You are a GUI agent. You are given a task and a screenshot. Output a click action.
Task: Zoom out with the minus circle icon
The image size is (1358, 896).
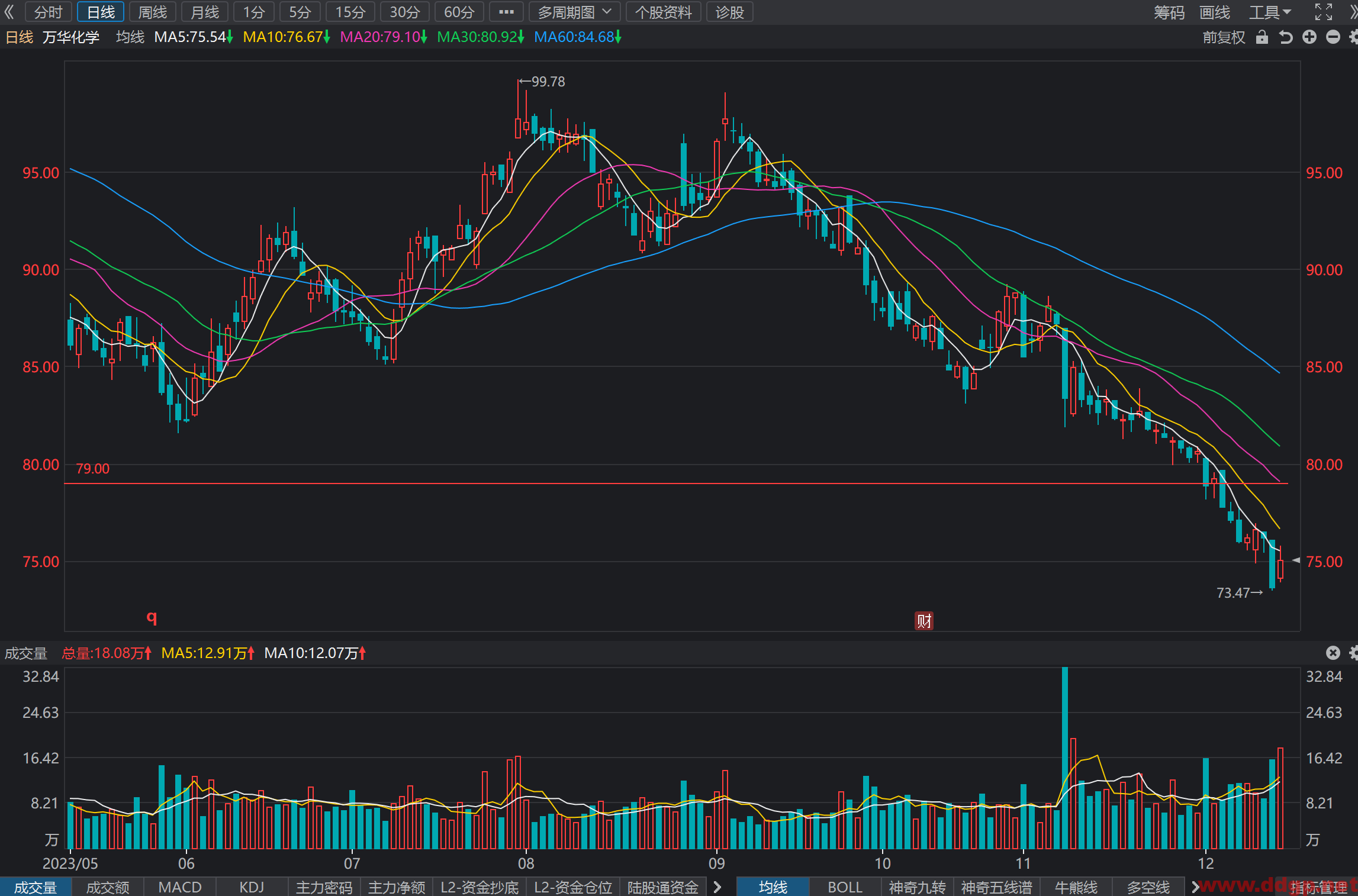point(1333,37)
